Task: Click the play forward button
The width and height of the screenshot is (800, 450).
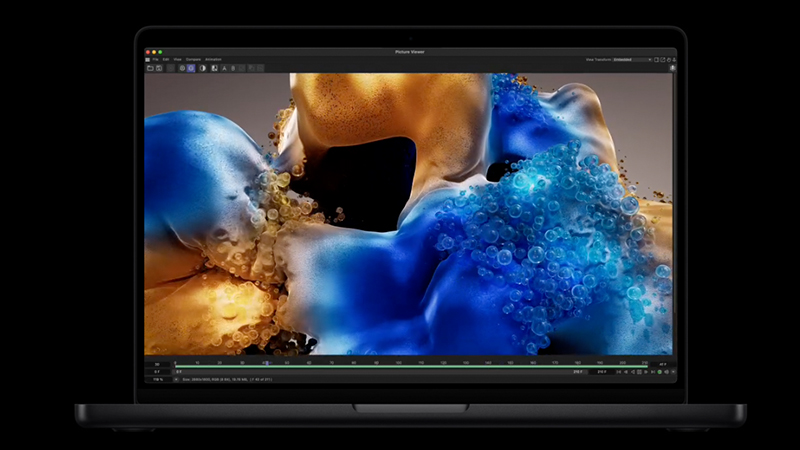Action: coord(646,372)
